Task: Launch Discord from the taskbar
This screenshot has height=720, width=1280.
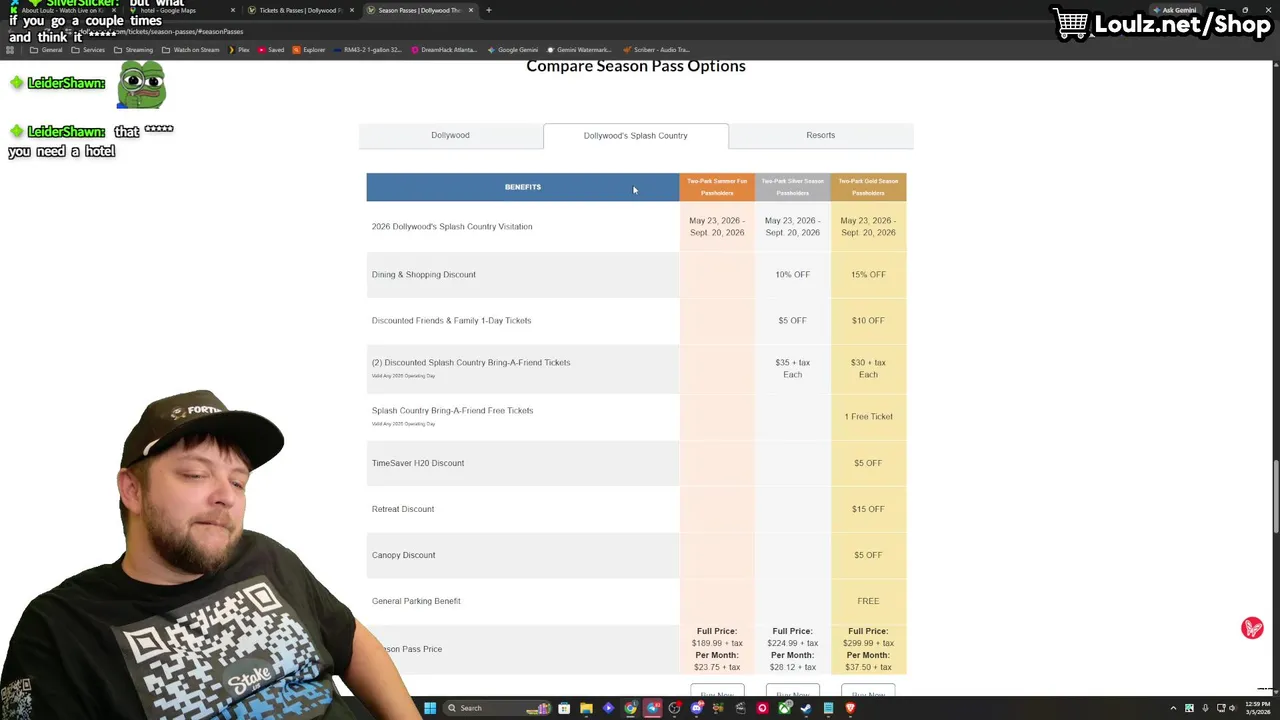Action: pos(697,708)
